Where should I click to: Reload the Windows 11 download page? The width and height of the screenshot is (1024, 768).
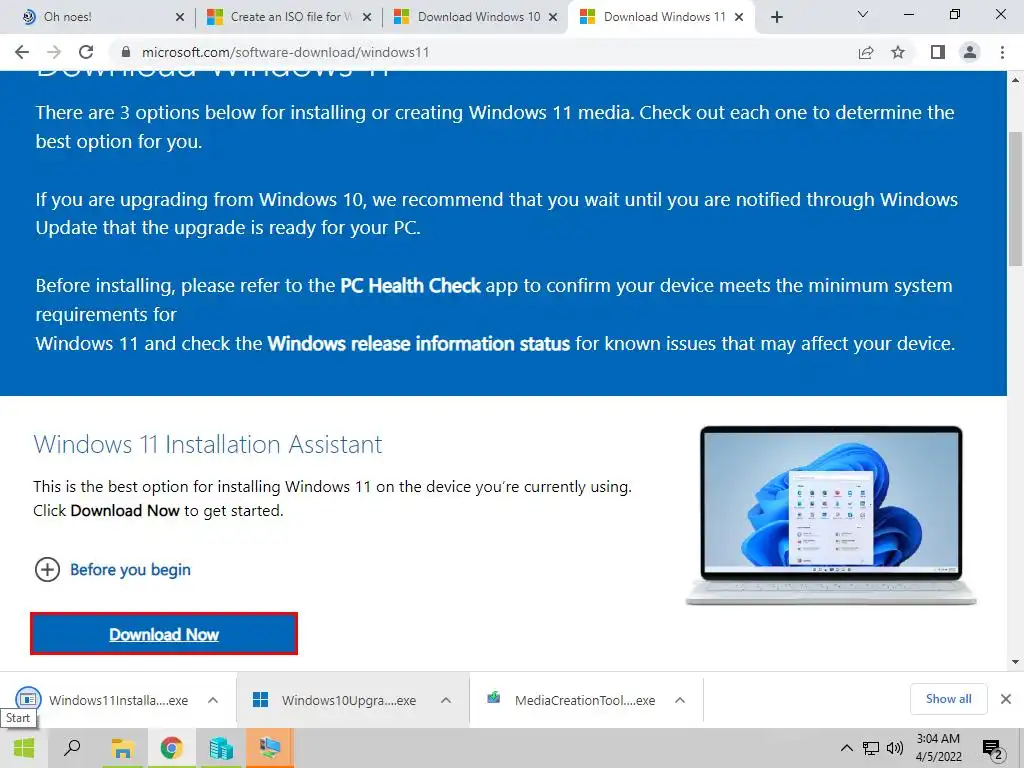86,52
